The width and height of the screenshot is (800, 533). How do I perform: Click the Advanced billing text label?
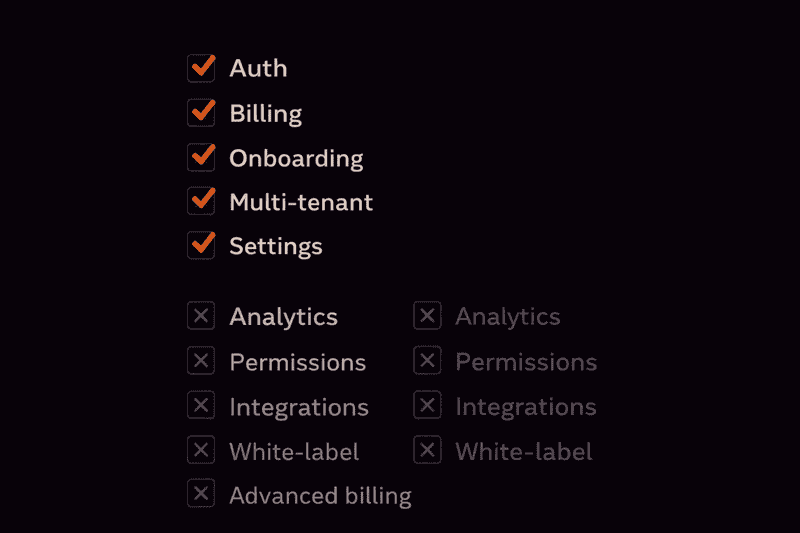320,495
